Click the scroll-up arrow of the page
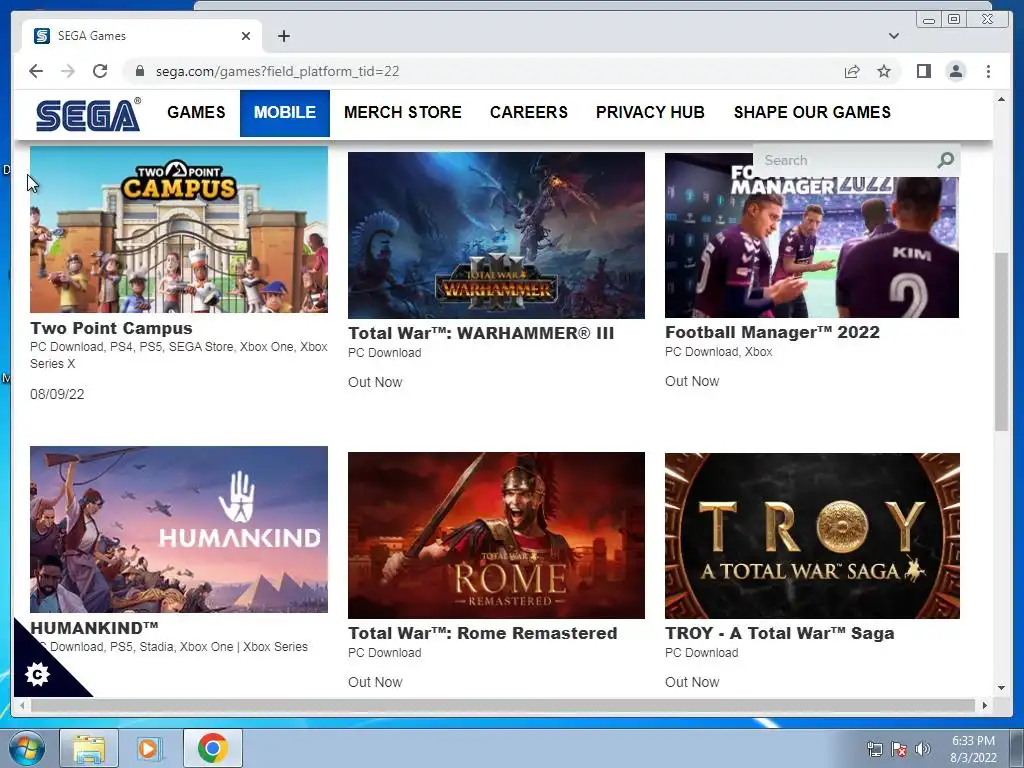Viewport: 1024px width, 768px height. 1001,99
